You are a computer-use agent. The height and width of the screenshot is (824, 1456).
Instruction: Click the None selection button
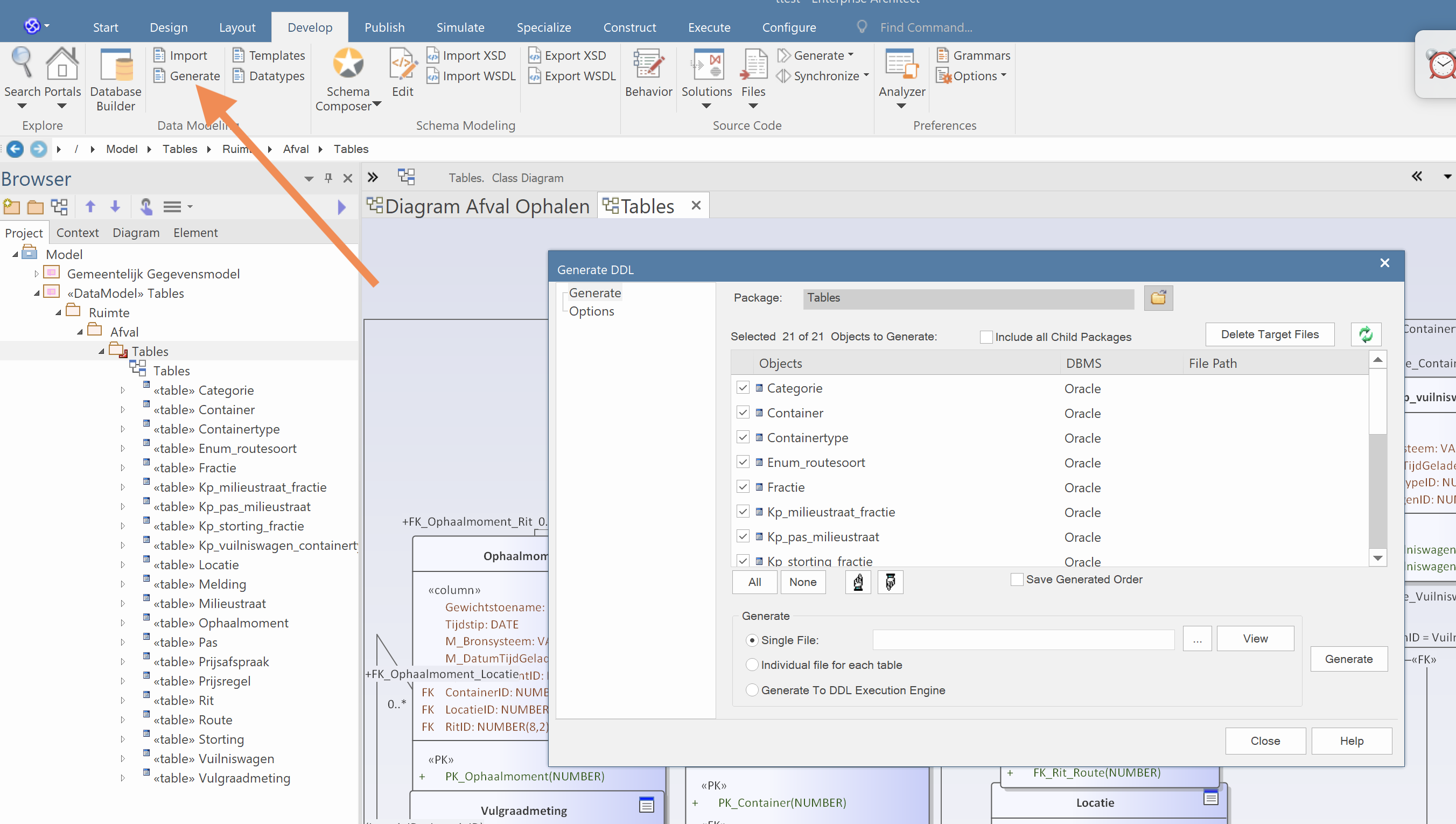point(802,582)
